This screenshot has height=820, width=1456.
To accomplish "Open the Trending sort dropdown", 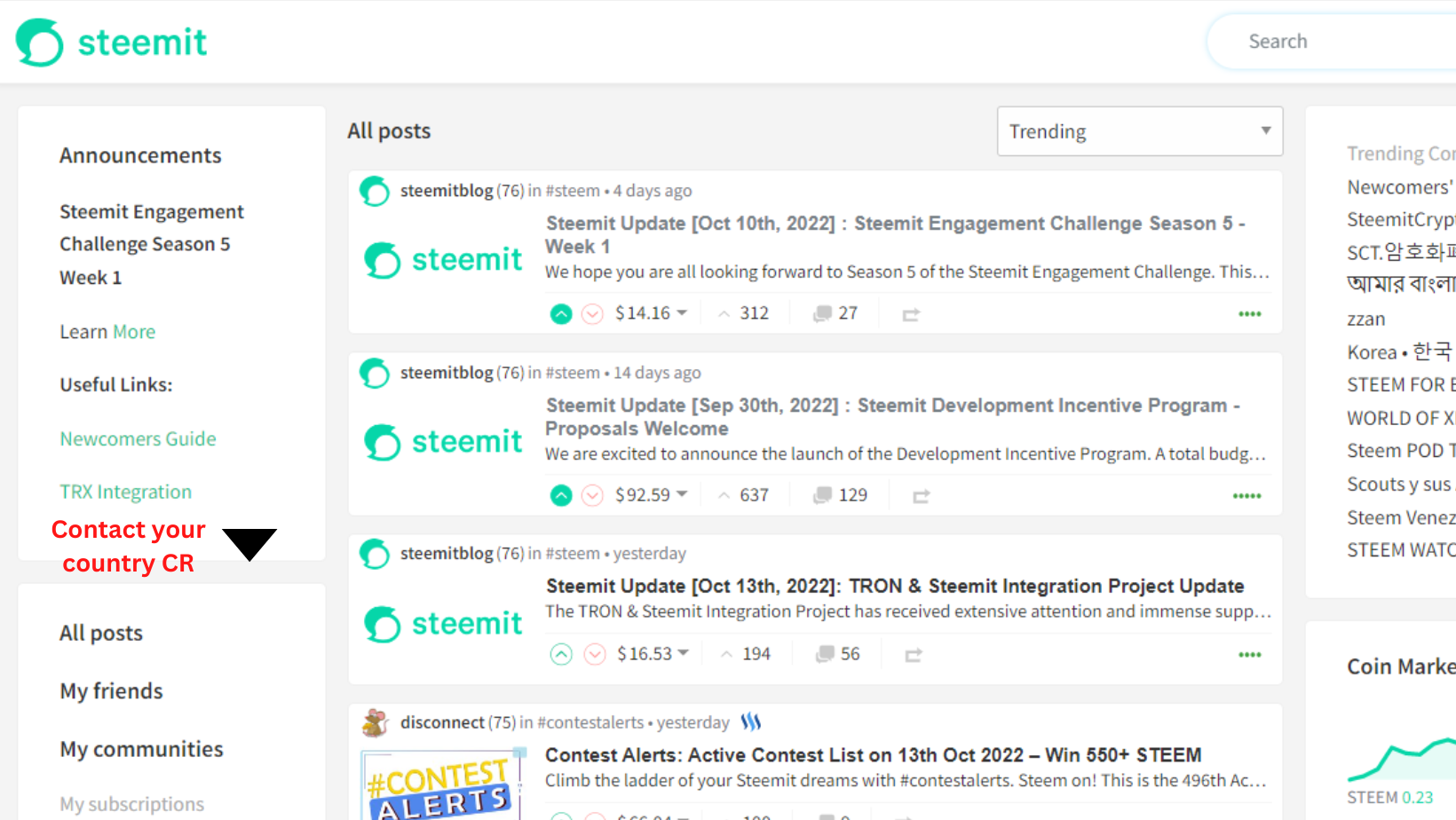I will (1140, 131).
